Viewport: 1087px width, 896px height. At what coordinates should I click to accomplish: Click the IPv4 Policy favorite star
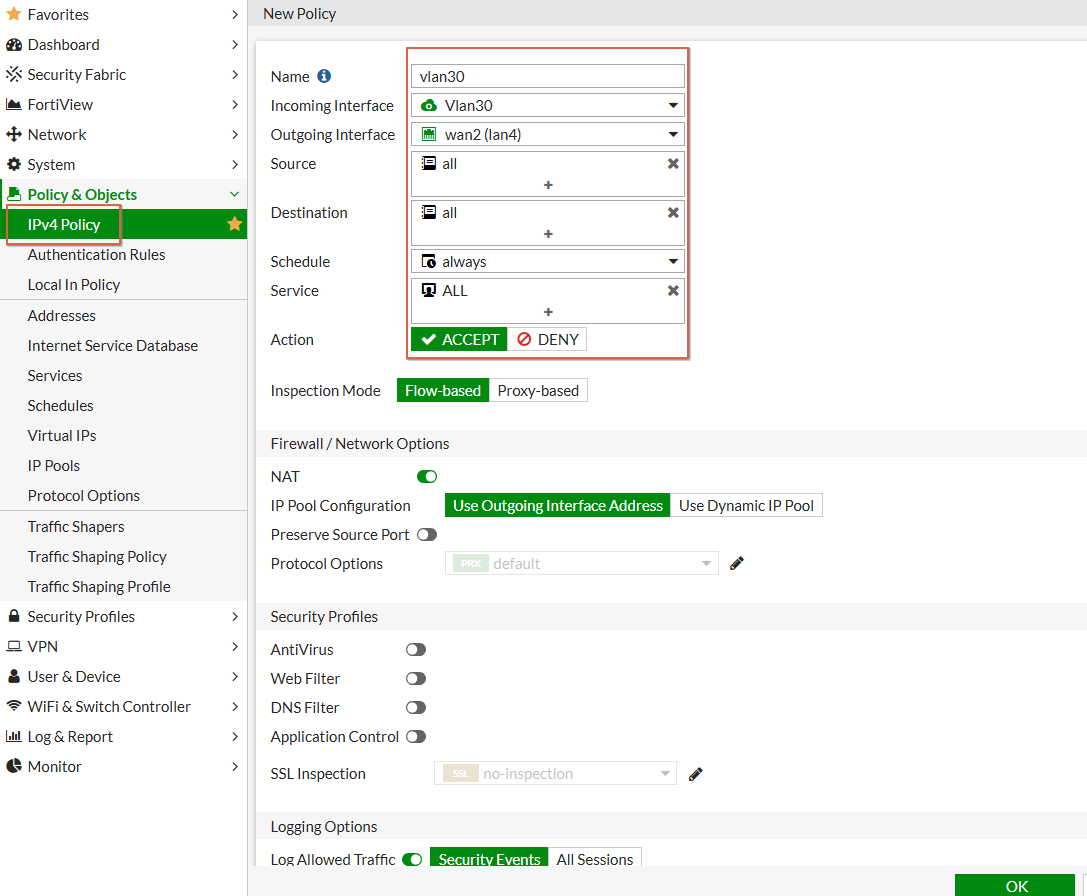234,224
